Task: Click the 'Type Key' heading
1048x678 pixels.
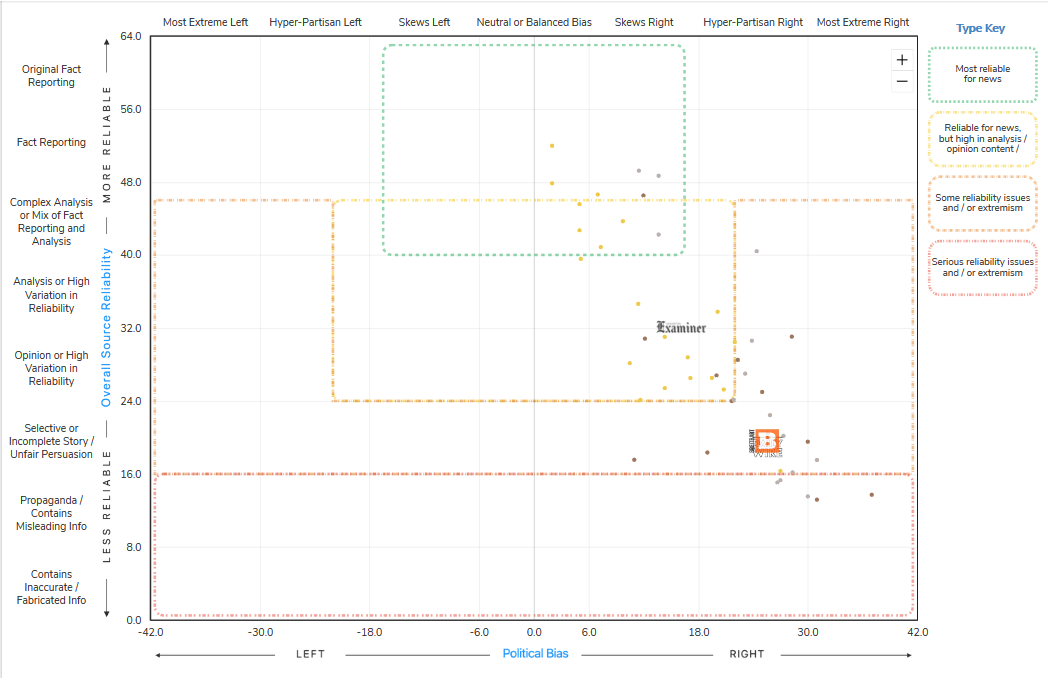Action: pos(980,29)
